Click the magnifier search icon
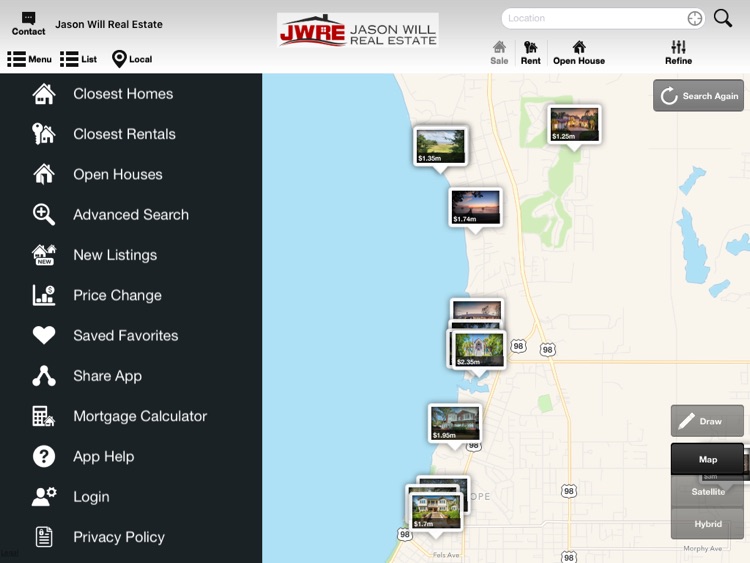 point(723,18)
